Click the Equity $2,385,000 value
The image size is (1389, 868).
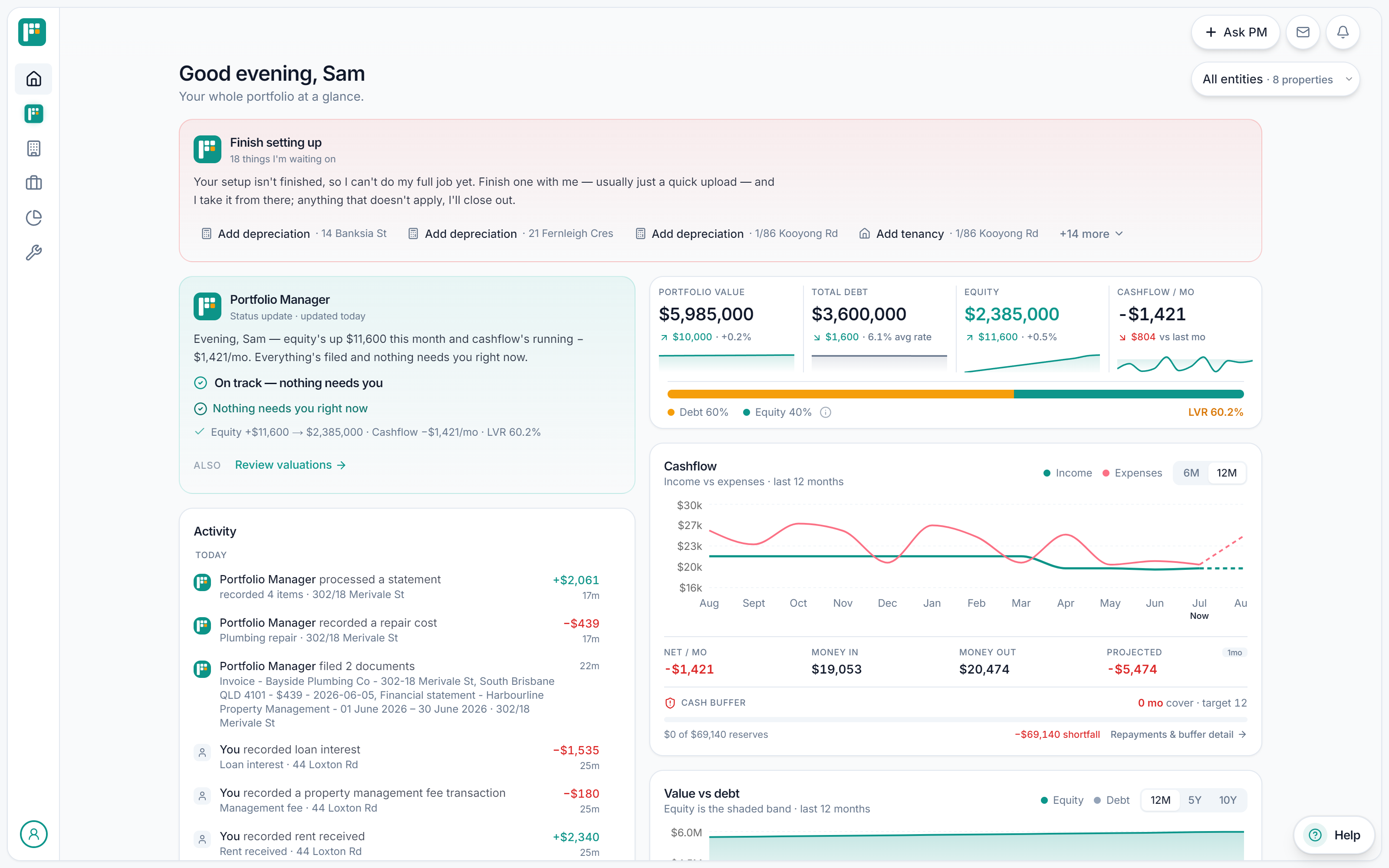(1011, 314)
